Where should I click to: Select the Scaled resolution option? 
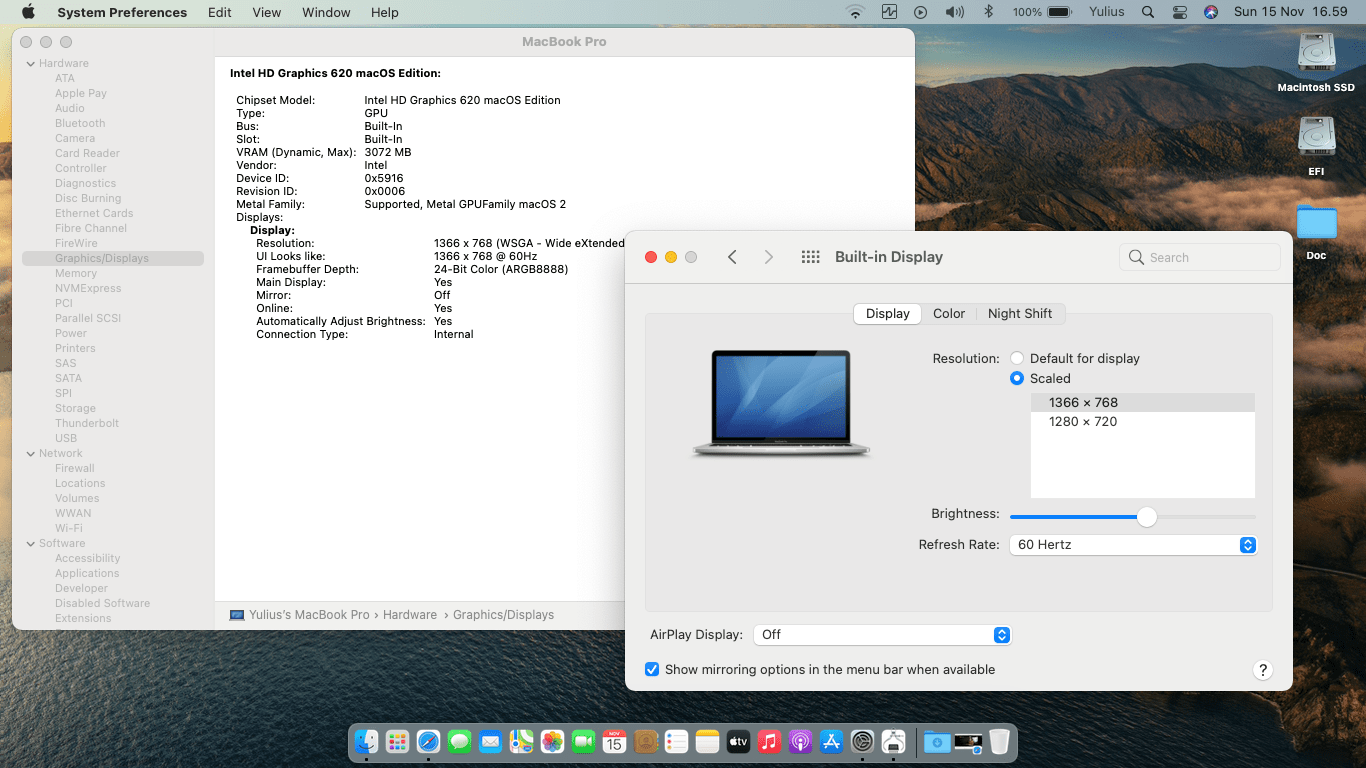(x=1017, y=378)
